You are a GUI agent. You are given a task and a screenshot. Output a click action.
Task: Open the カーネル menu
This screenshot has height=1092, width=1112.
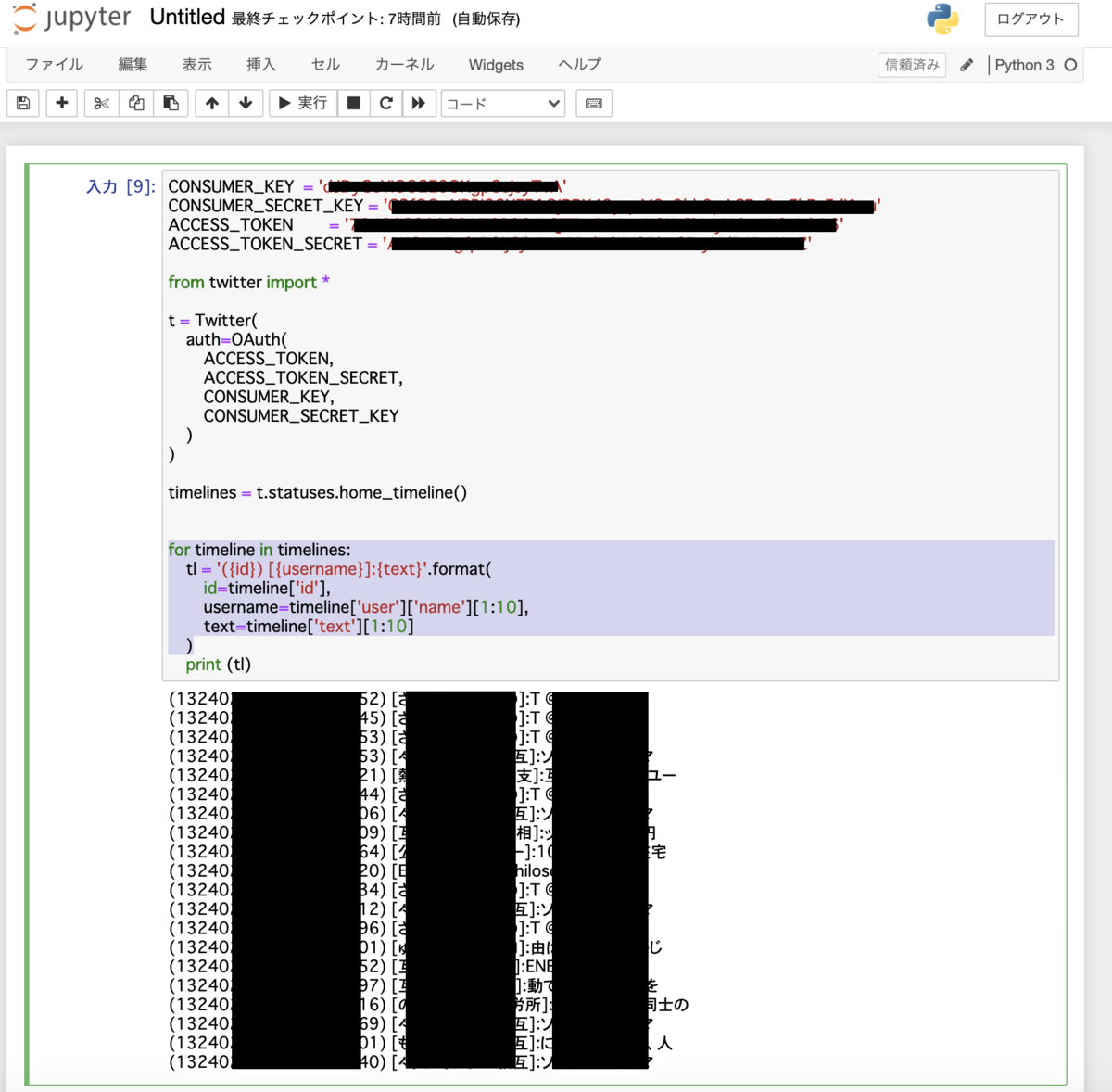pyautogui.click(x=404, y=65)
